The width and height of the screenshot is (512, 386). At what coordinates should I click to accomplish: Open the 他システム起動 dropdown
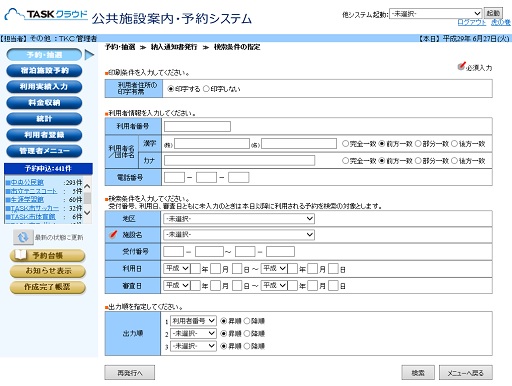tap(436, 13)
